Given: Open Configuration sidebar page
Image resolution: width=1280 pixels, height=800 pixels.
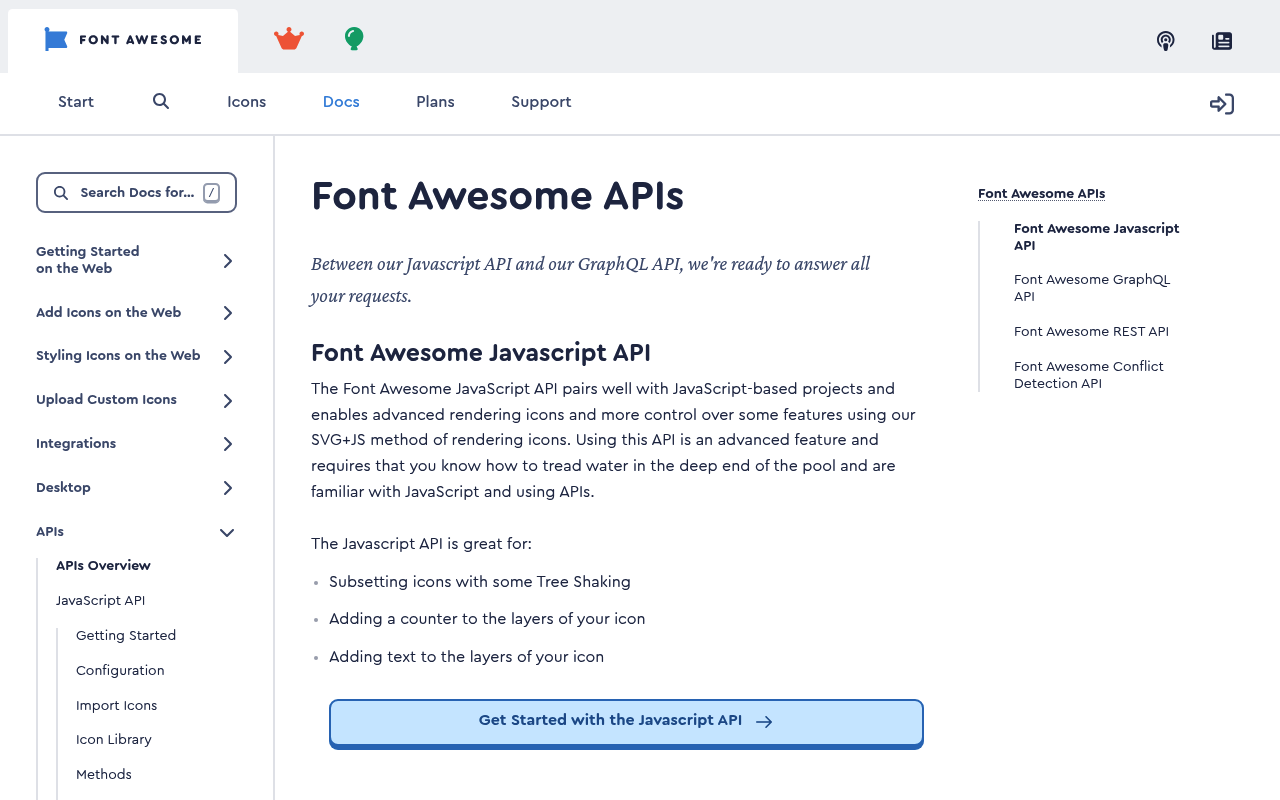Looking at the screenshot, I should 120,671.
